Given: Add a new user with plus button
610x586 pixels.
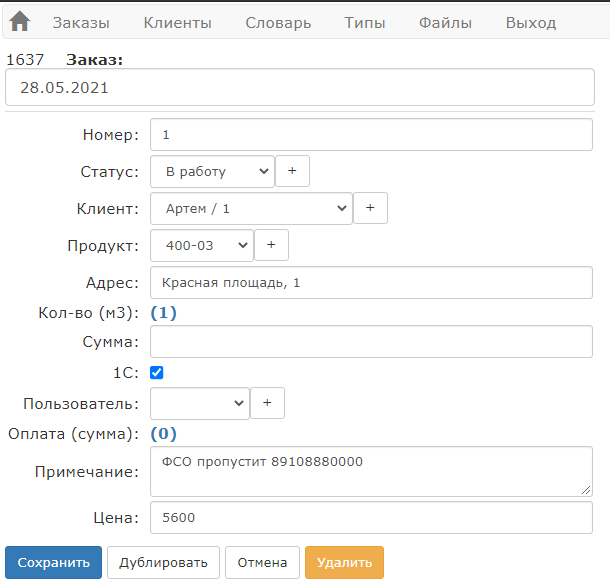Looking at the screenshot, I should [x=267, y=403].
